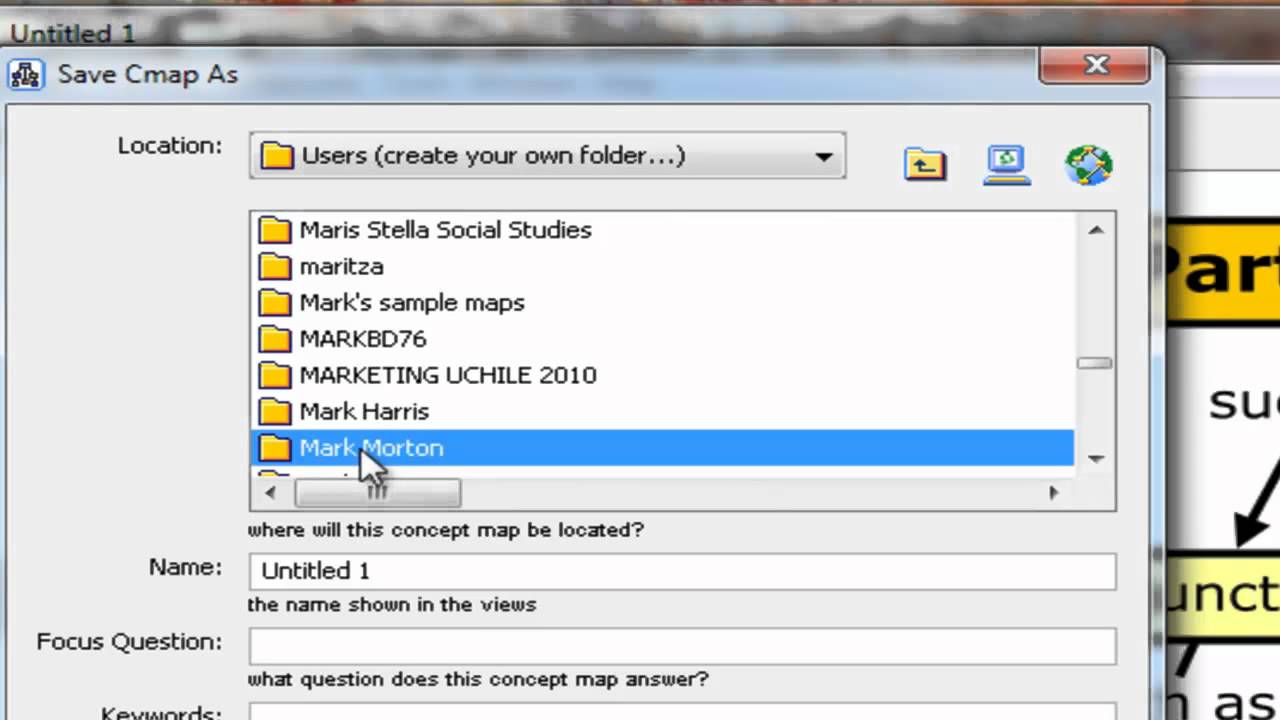1280x720 pixels.
Task: Go up one folder level icon
Action: coord(925,163)
